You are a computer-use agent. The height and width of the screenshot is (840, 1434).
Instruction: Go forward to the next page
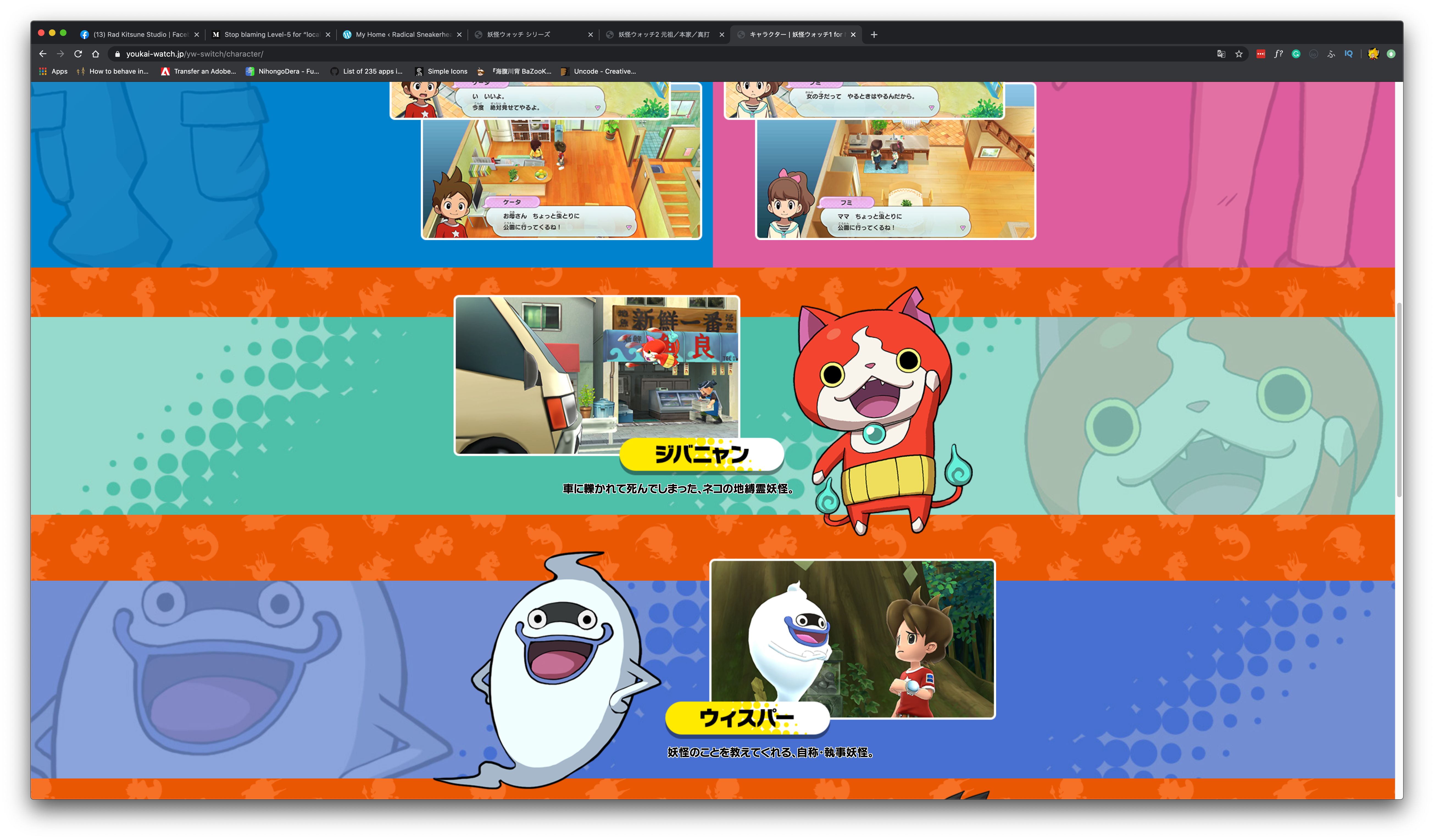pyautogui.click(x=60, y=54)
